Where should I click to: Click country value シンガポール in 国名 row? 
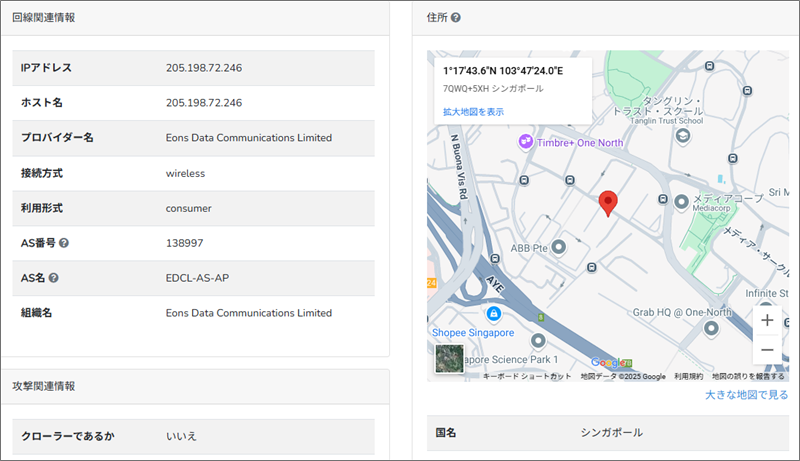611,432
